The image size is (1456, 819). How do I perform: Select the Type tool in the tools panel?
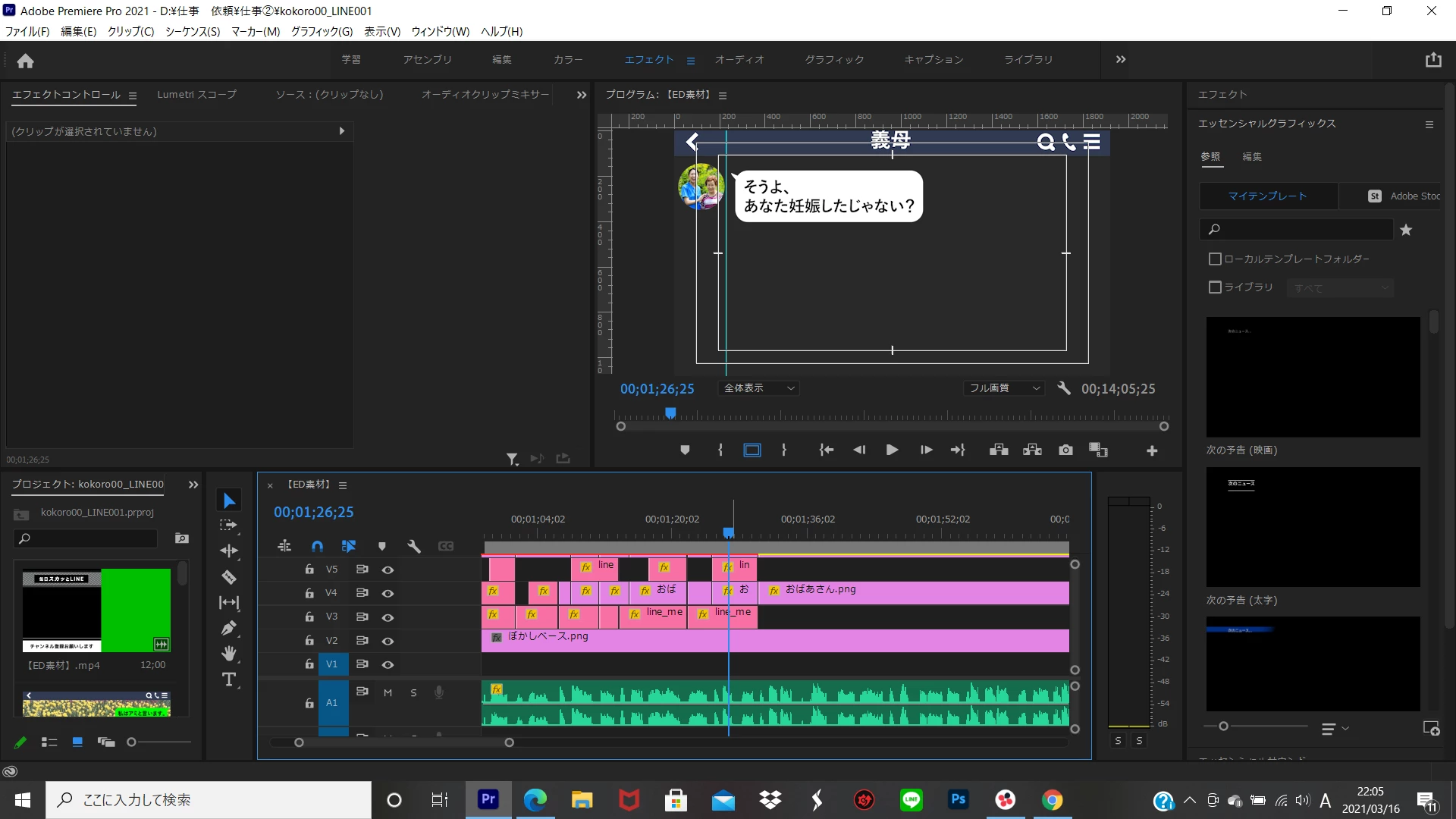229,679
